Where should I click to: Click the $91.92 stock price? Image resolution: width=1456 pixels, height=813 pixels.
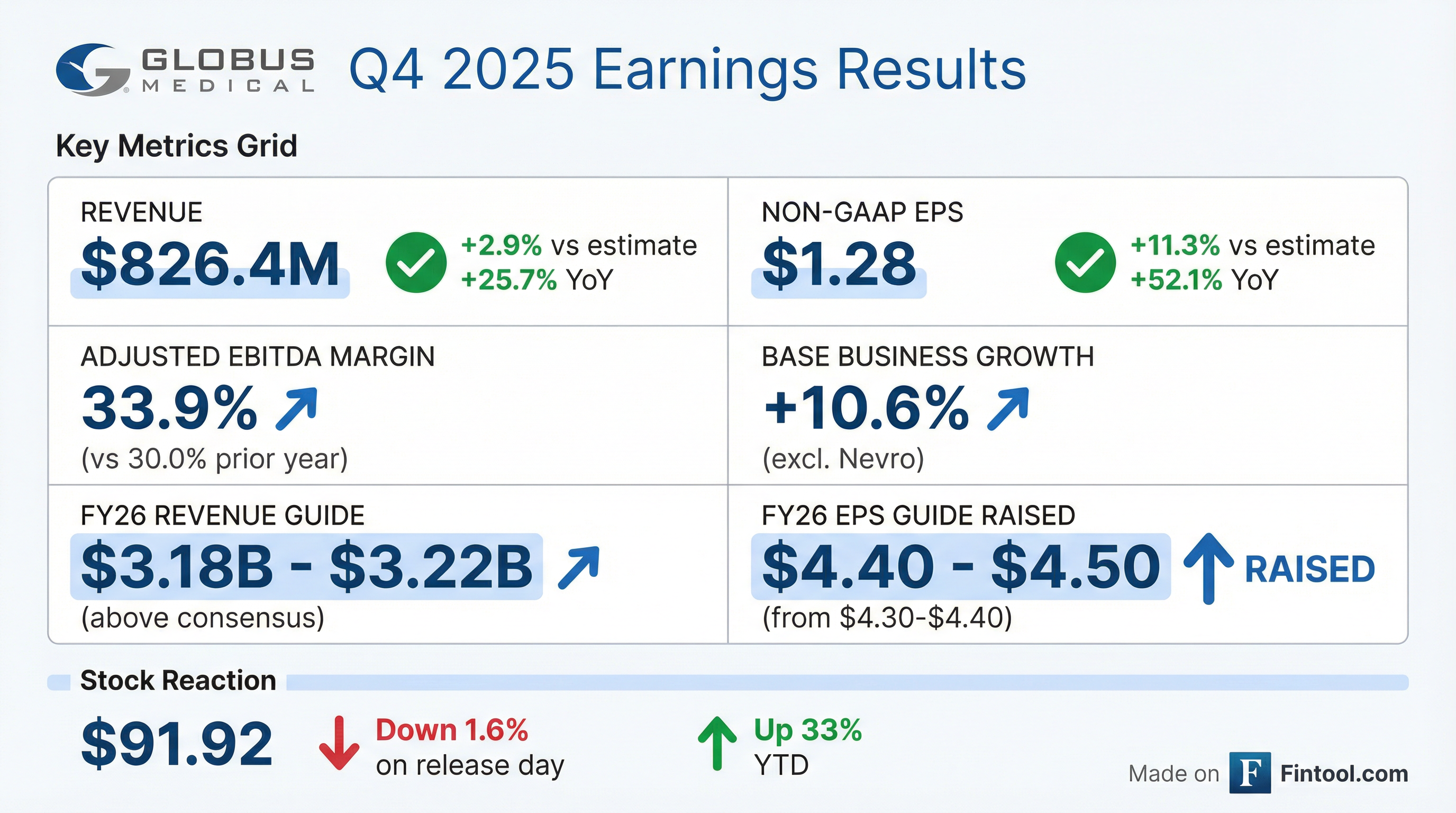(177, 743)
